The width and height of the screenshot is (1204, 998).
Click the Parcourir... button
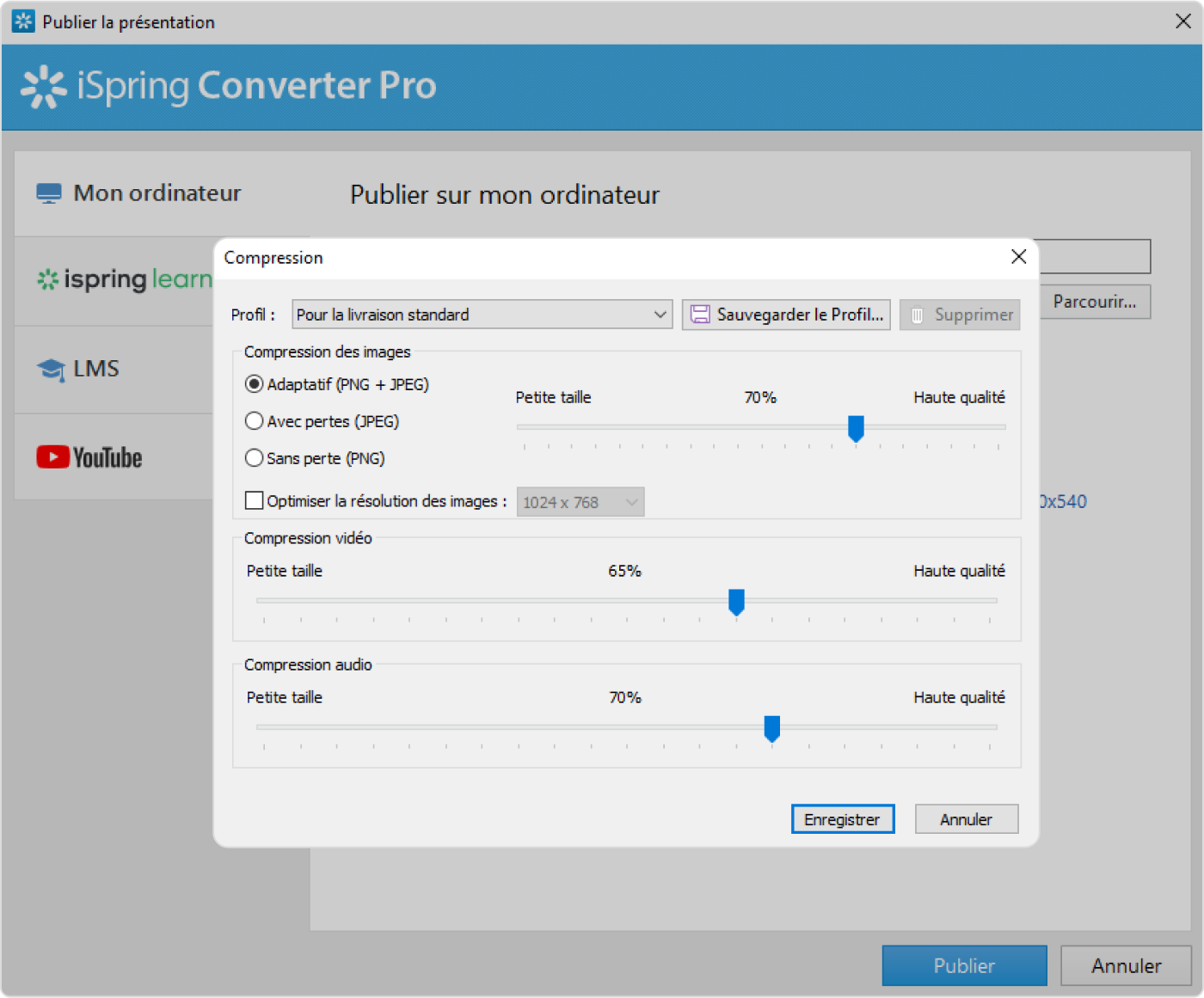(1095, 302)
